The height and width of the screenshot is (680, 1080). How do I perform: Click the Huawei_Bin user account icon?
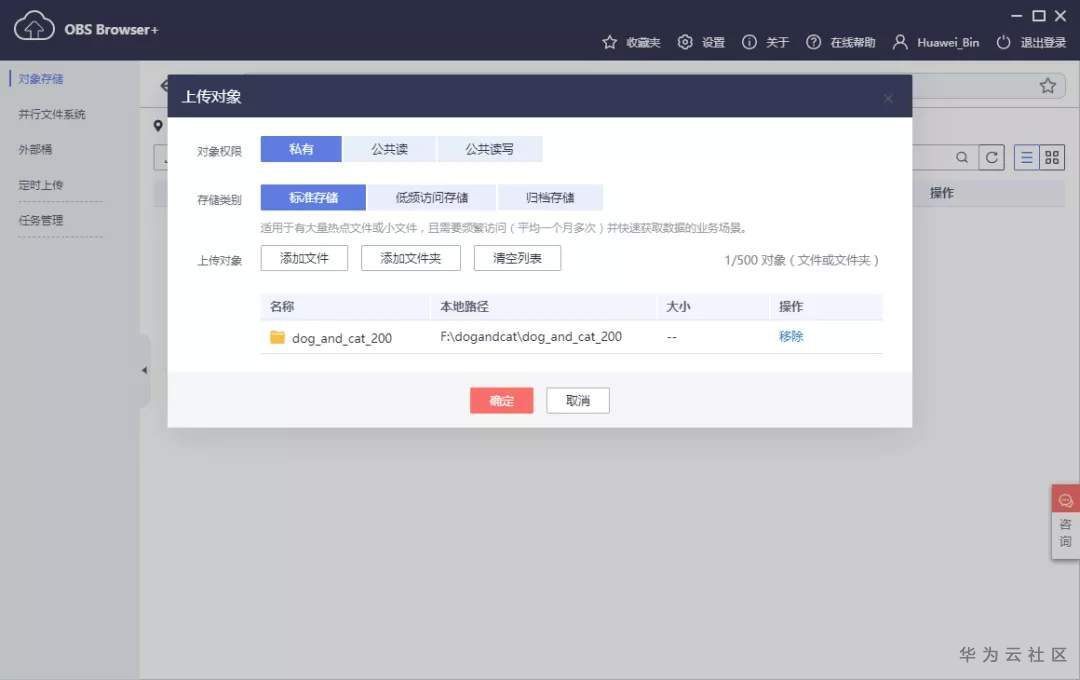pos(900,42)
